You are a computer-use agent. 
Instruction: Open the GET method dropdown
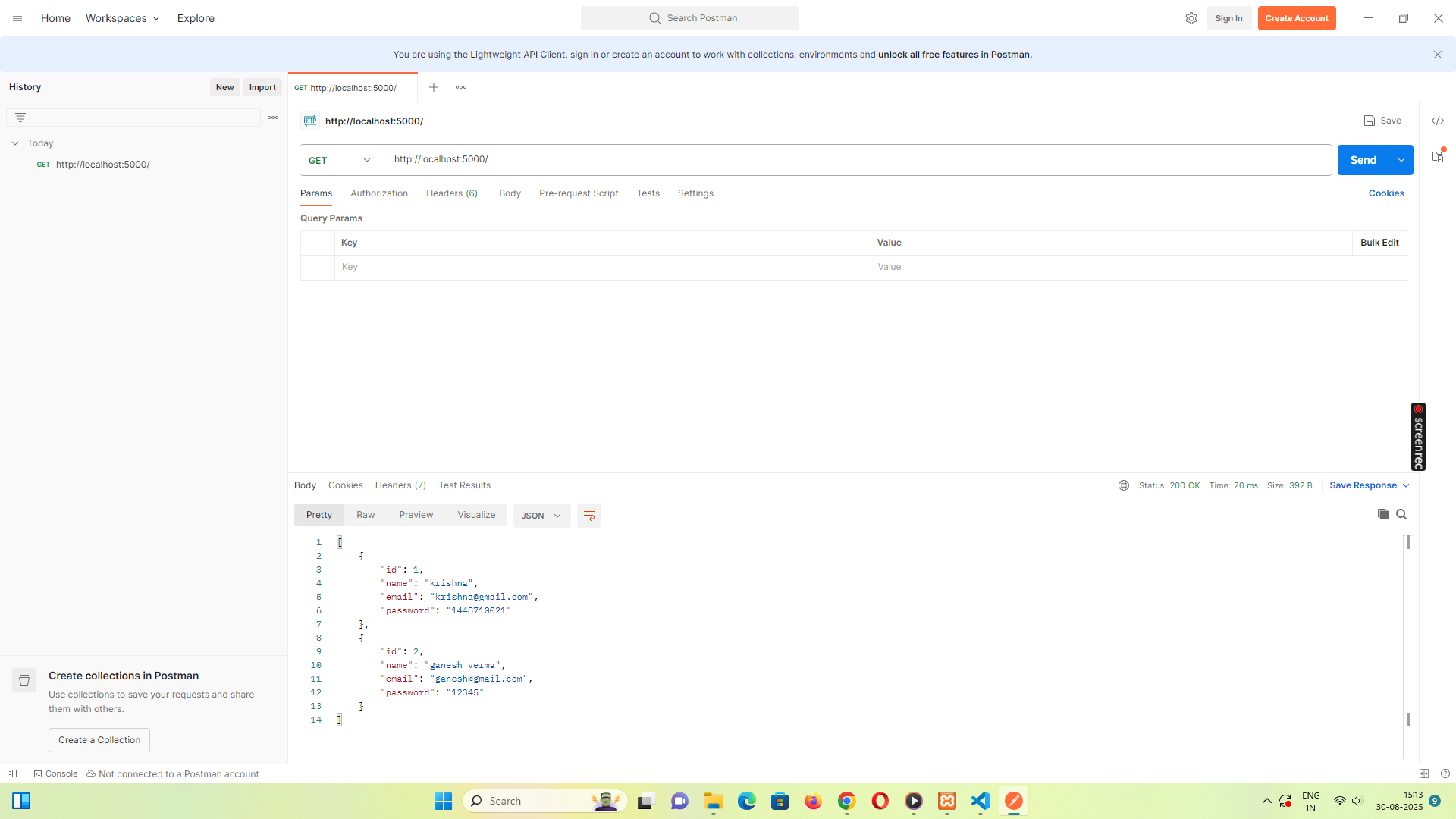pos(340,160)
